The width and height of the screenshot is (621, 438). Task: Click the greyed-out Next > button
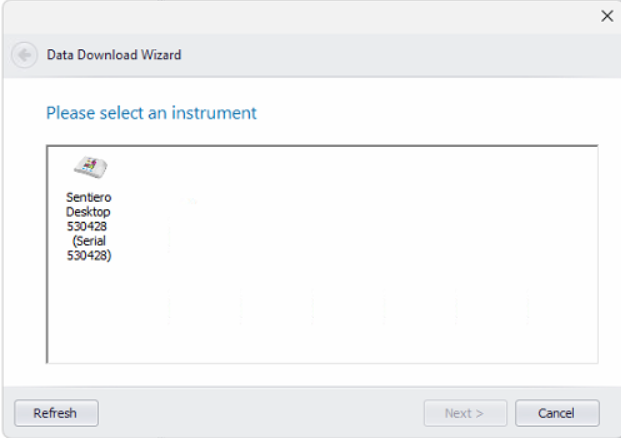point(465,413)
